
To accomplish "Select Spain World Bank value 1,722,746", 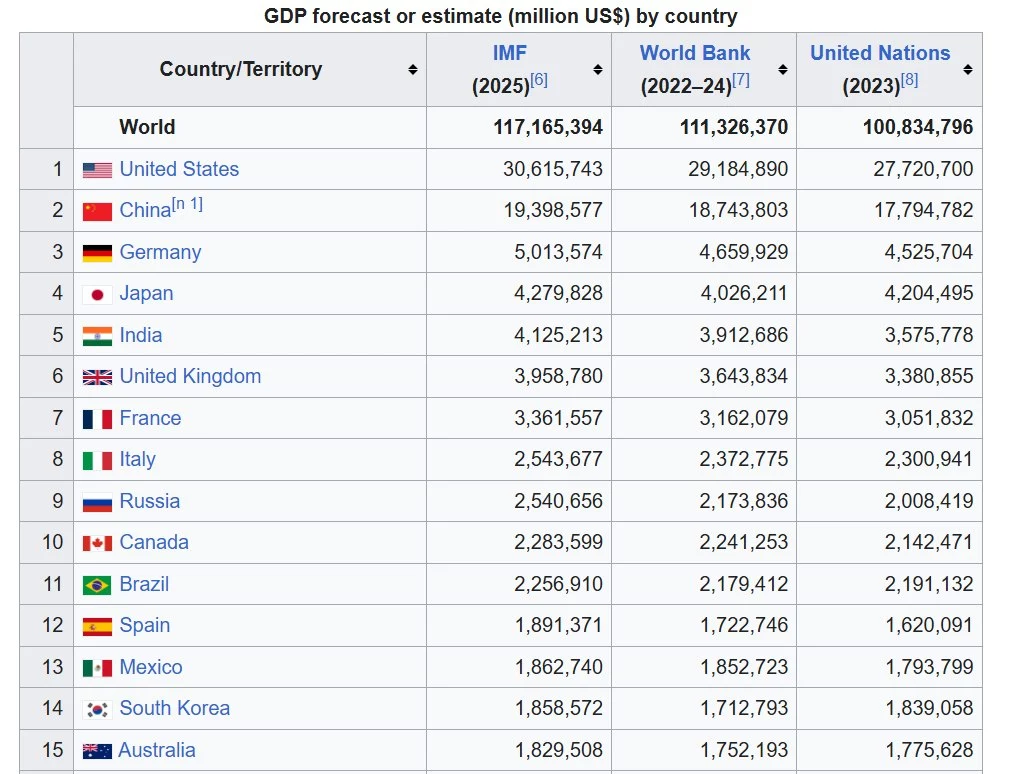I will [744, 625].
